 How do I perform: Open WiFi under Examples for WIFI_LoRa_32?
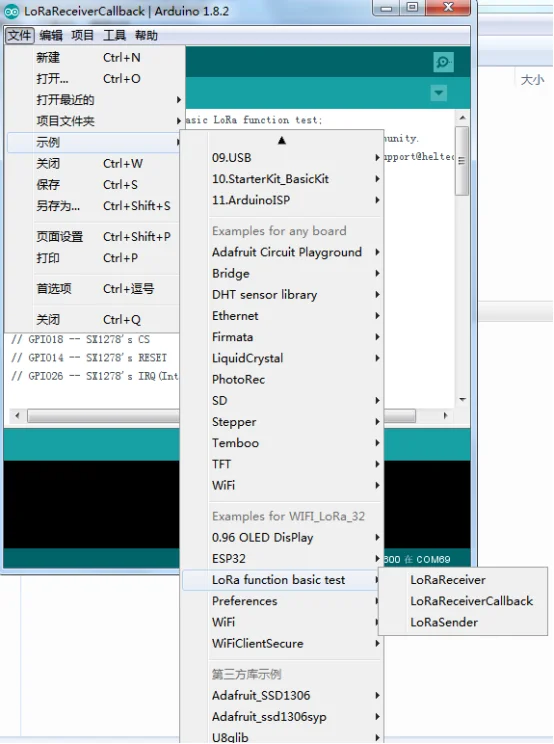point(282,622)
